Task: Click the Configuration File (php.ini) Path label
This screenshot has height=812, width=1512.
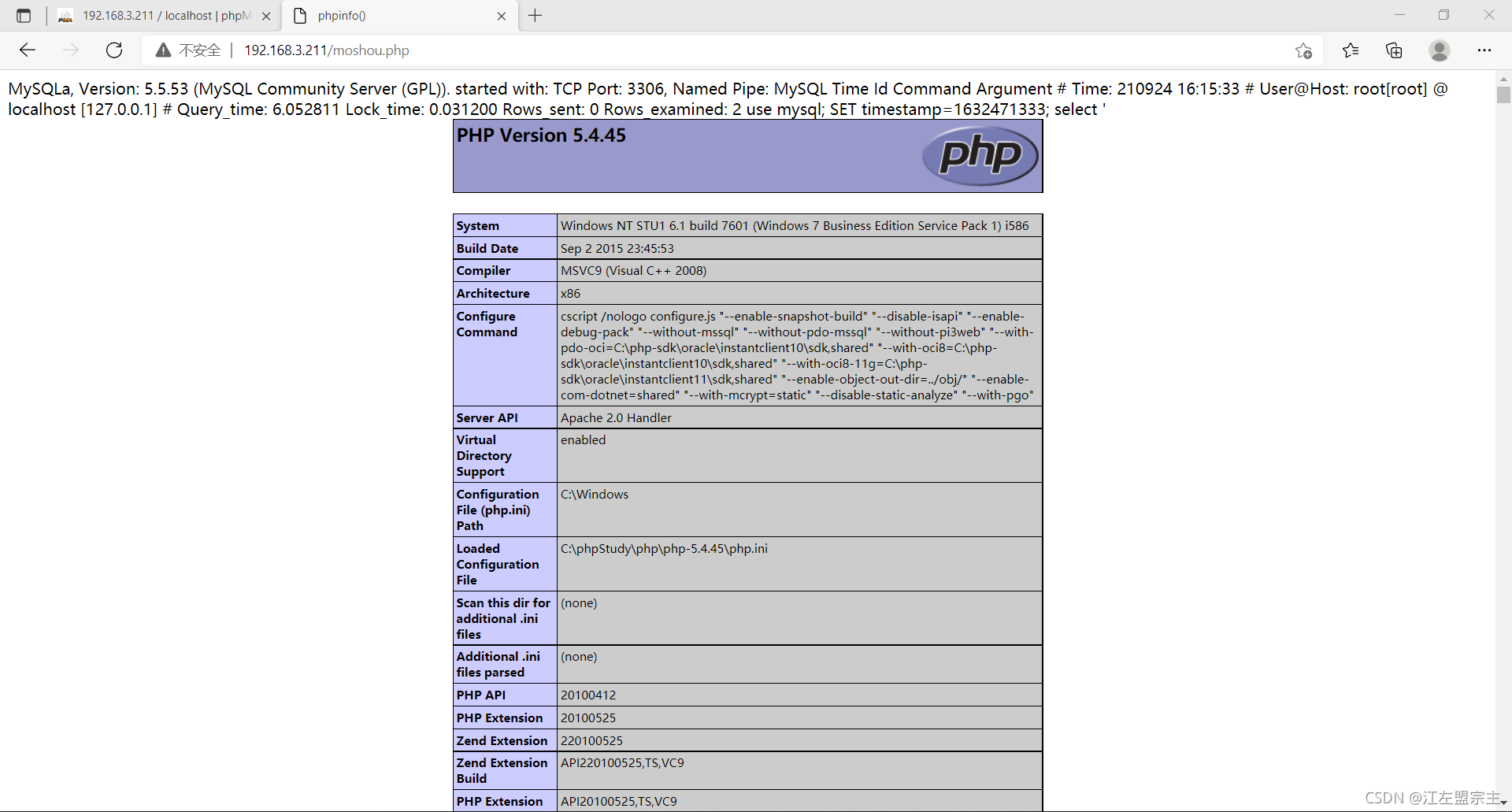Action: coord(498,510)
